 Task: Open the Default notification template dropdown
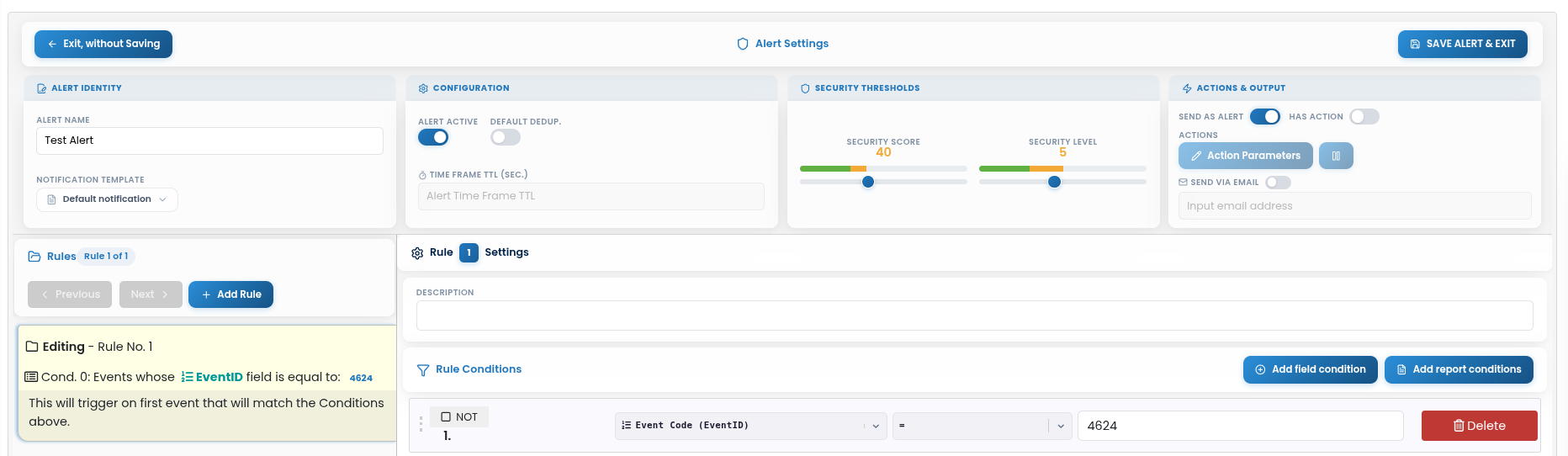tap(107, 199)
